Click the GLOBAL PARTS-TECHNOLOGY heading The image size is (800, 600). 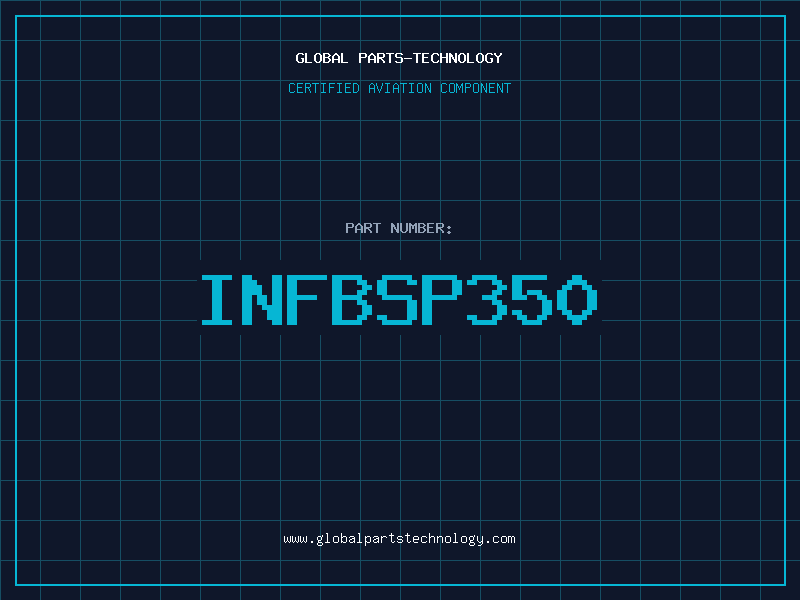[x=399, y=58]
